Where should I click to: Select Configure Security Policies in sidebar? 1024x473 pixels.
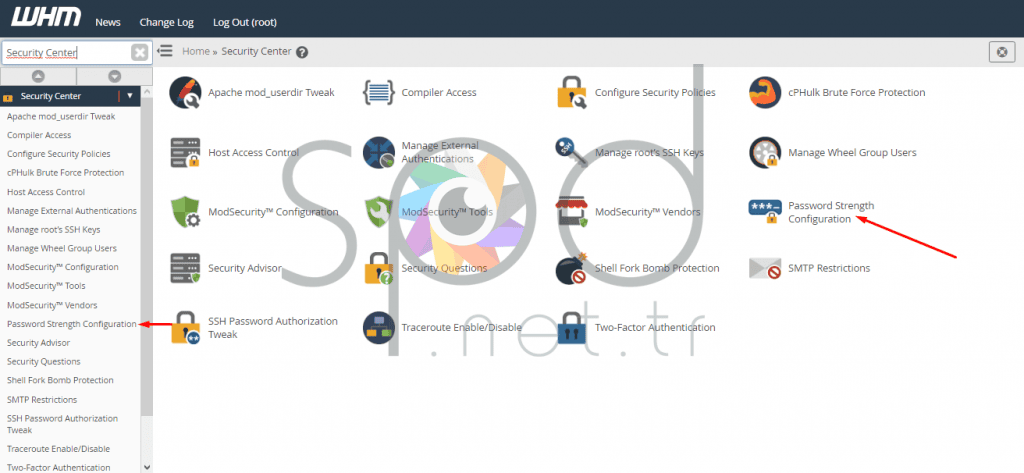point(59,154)
